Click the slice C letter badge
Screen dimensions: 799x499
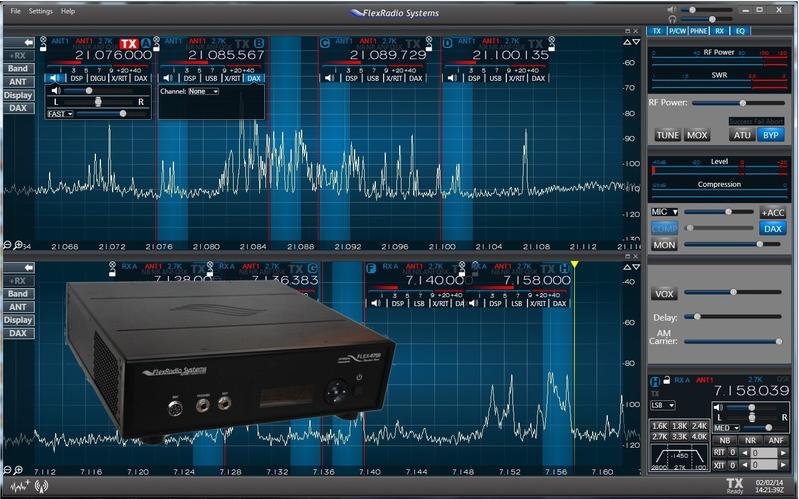(x=325, y=43)
